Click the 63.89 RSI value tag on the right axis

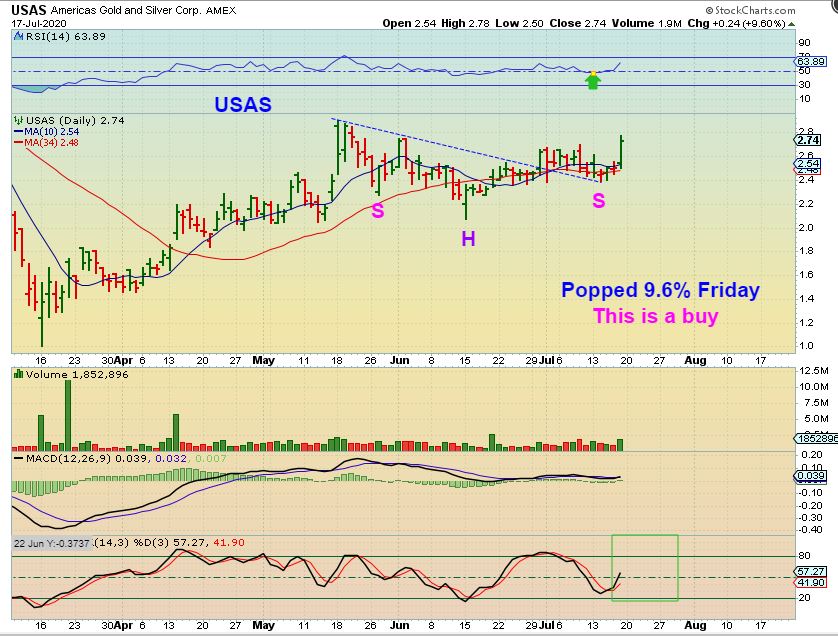coord(811,61)
